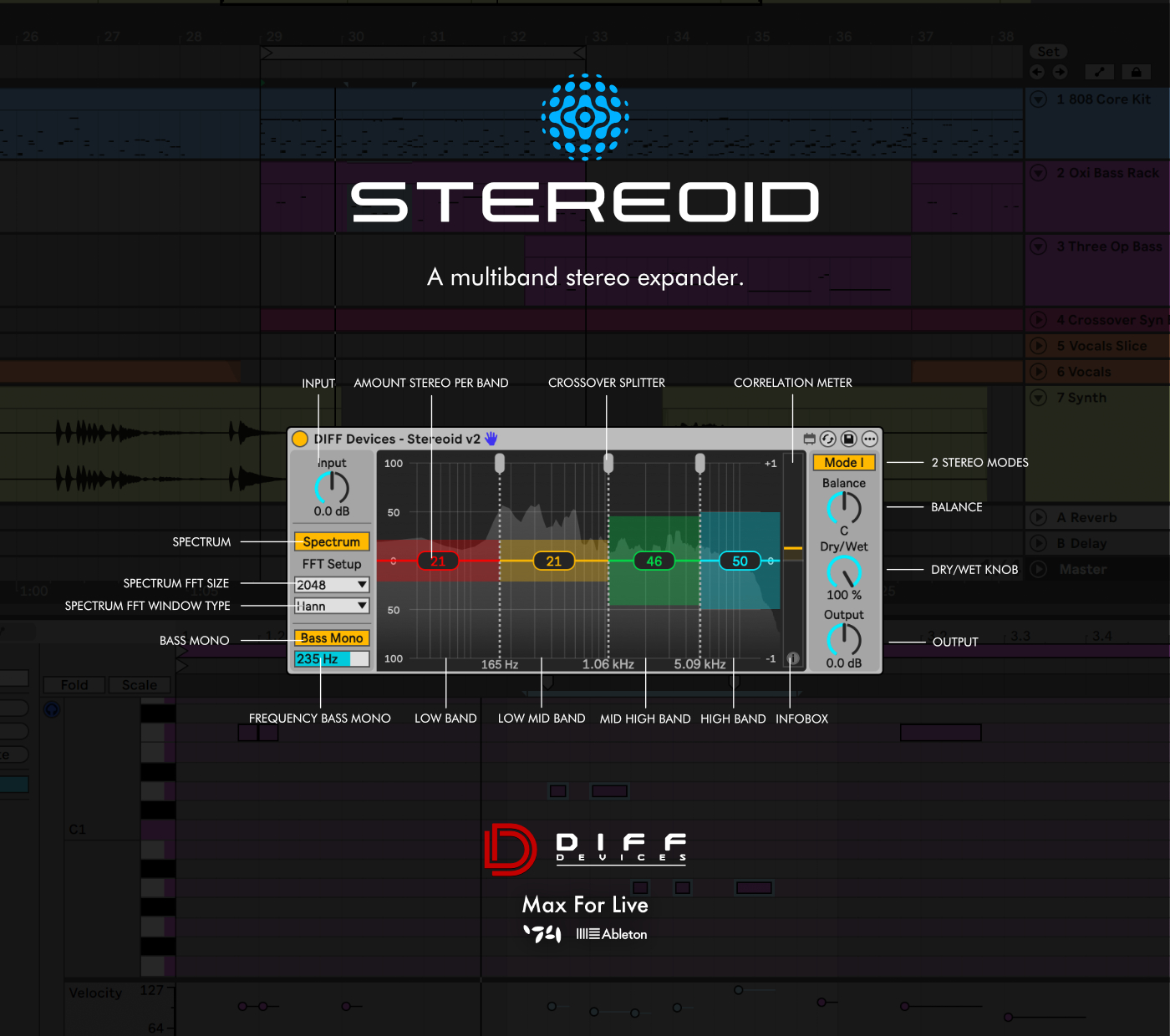Click the lock icon in arrangement header

pyautogui.click(x=1136, y=72)
